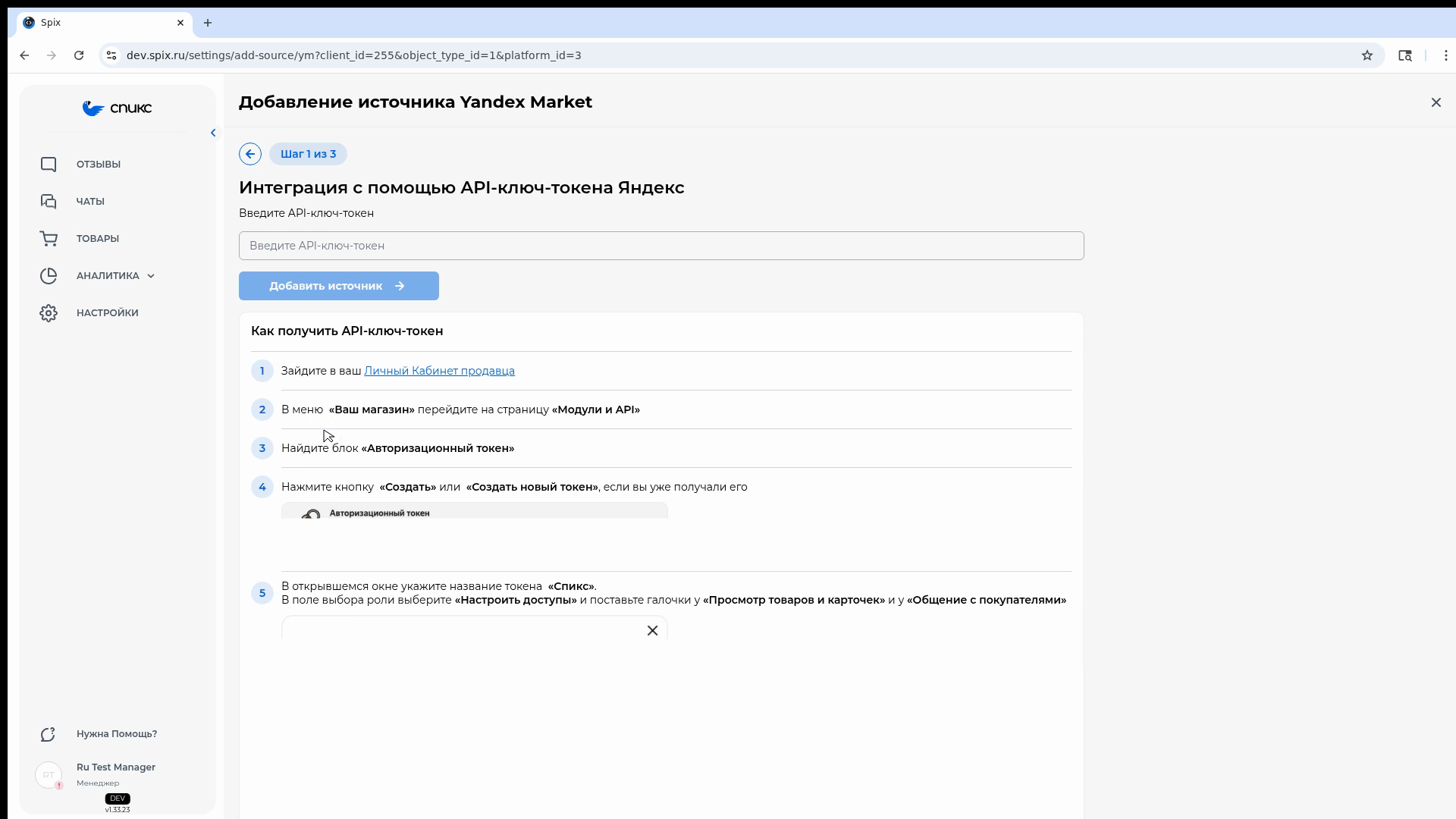Open a new browser tab
This screenshot has height=819, width=1456.
(x=208, y=23)
